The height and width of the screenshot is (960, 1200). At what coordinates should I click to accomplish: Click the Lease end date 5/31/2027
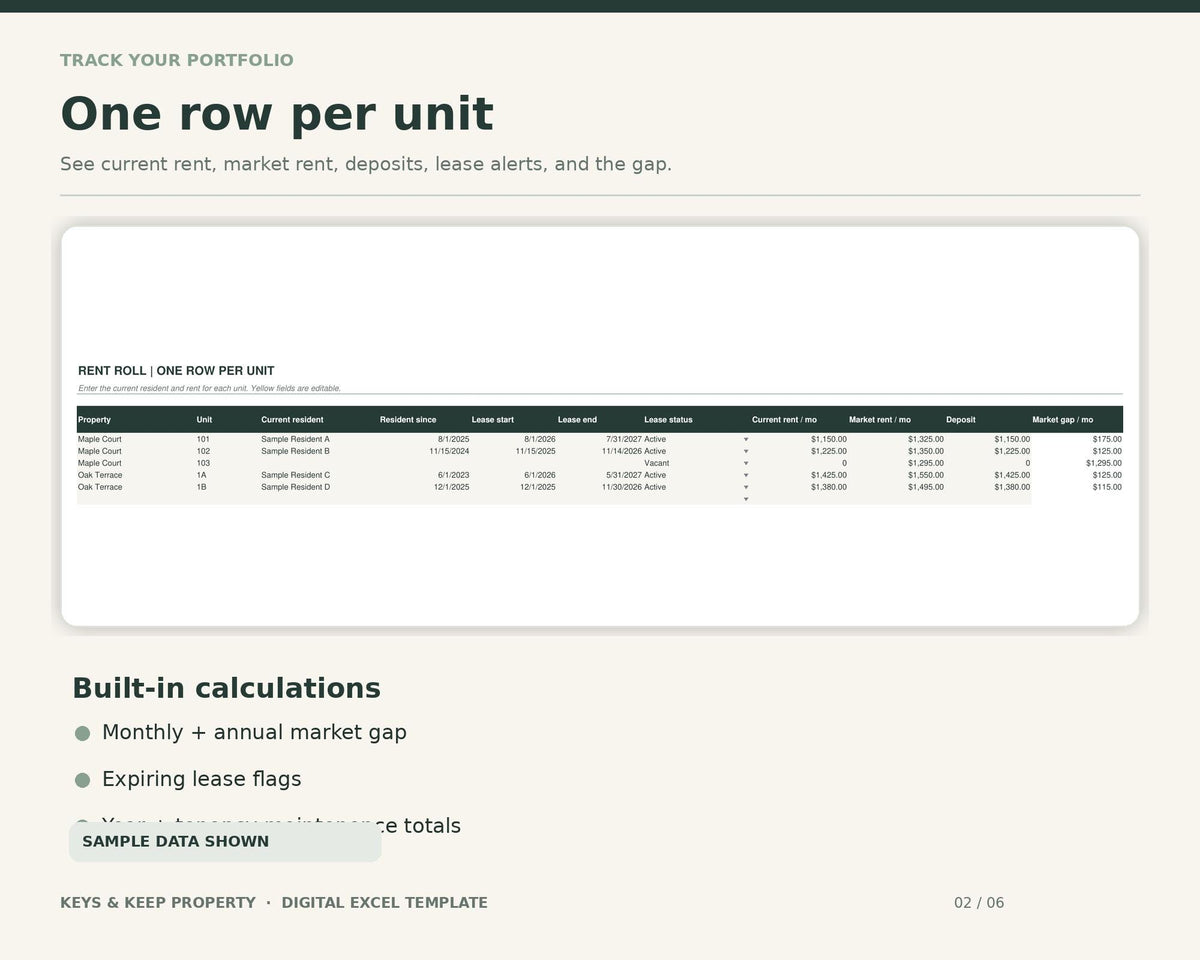click(x=624, y=475)
